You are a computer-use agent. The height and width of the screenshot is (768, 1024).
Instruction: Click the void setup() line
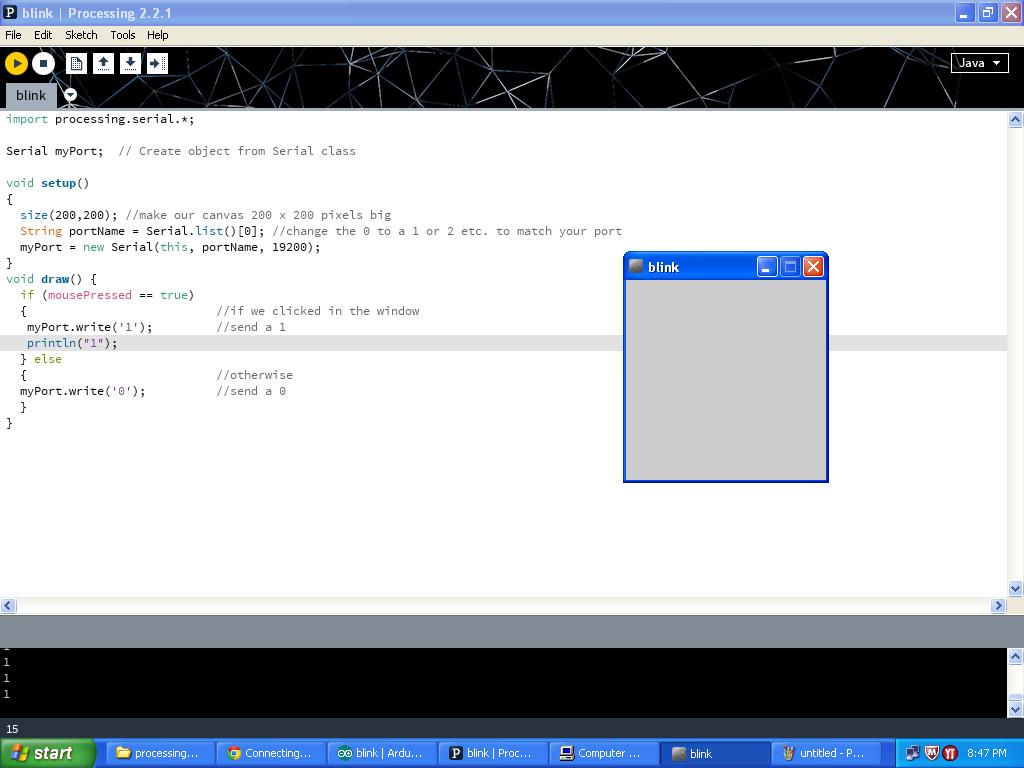pos(48,183)
